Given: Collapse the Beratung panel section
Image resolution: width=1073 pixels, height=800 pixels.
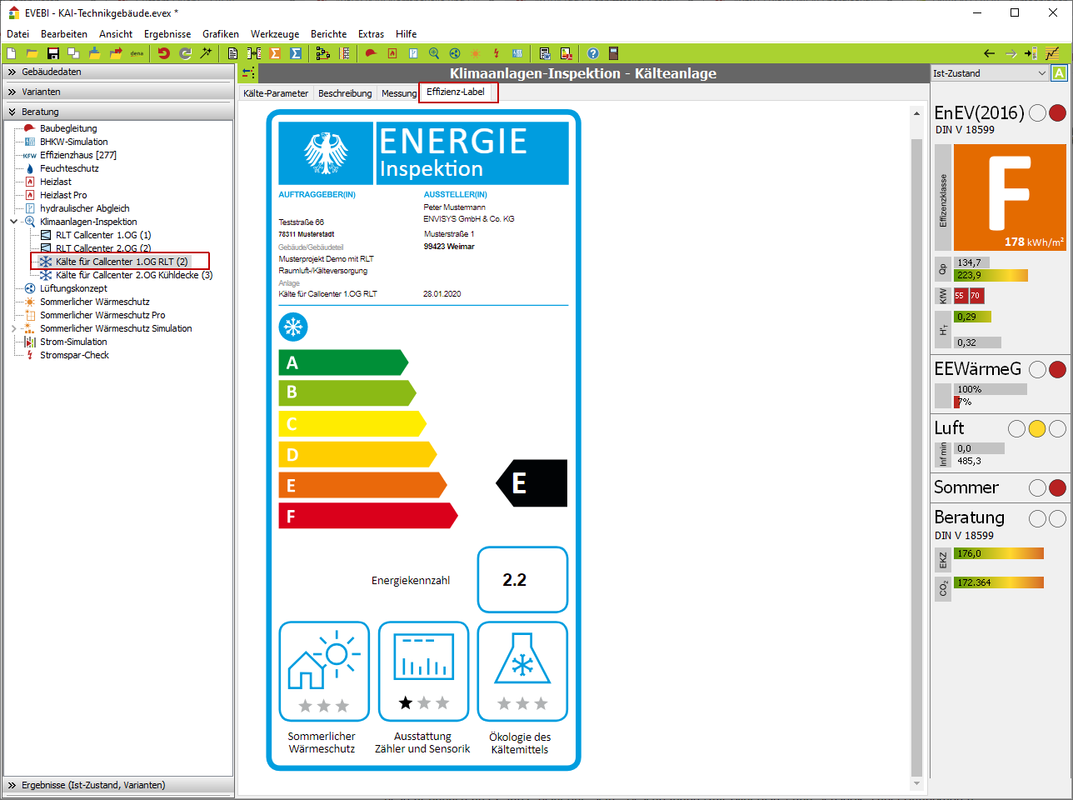Looking at the screenshot, I should (x=118, y=112).
